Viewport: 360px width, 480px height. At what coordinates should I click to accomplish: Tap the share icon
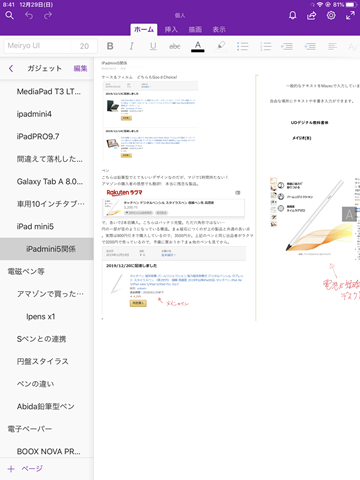click(312, 15)
